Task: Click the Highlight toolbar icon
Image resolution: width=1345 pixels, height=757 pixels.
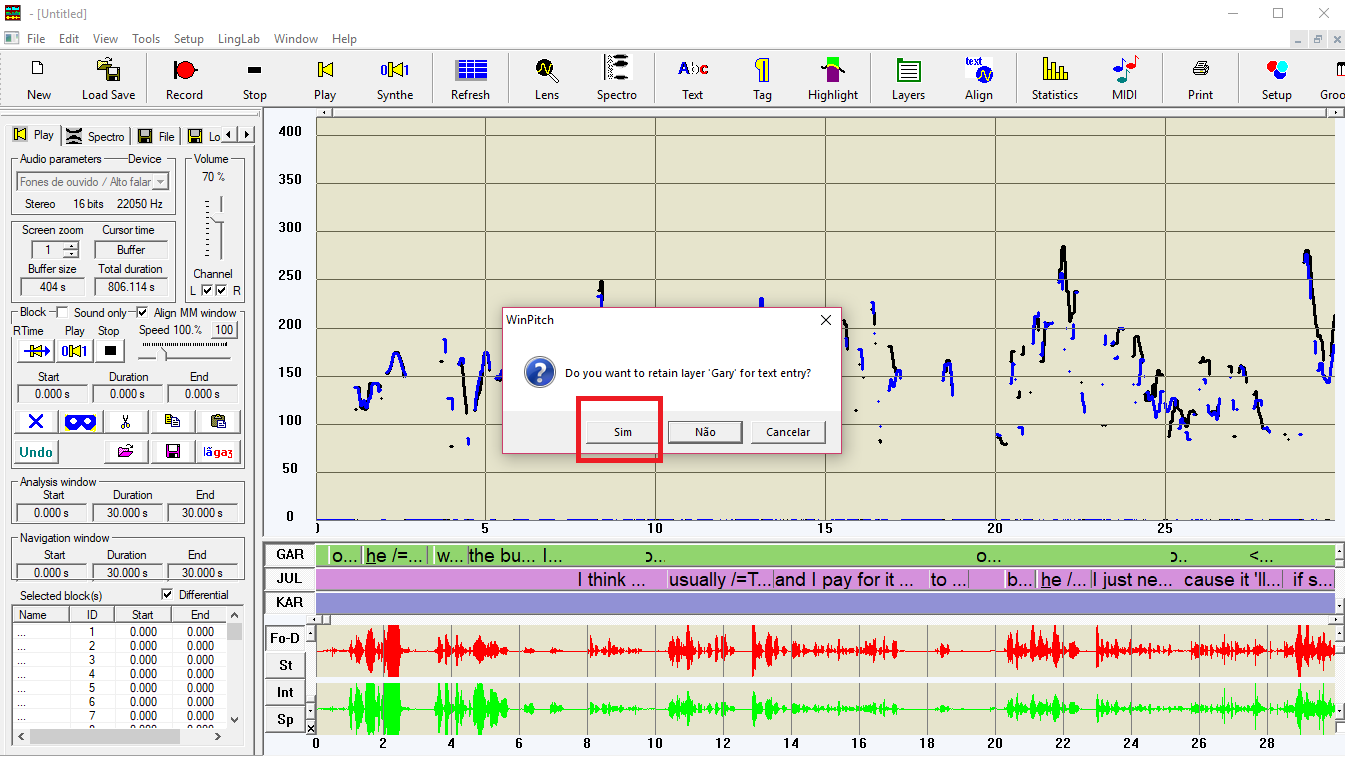Action: coord(832,78)
